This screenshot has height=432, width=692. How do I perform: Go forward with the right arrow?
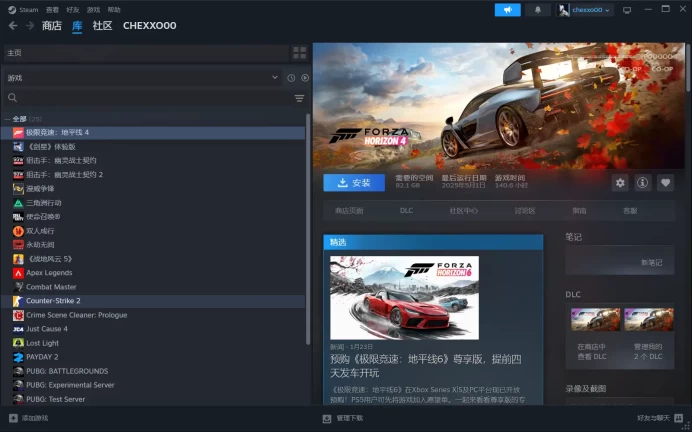coord(30,26)
